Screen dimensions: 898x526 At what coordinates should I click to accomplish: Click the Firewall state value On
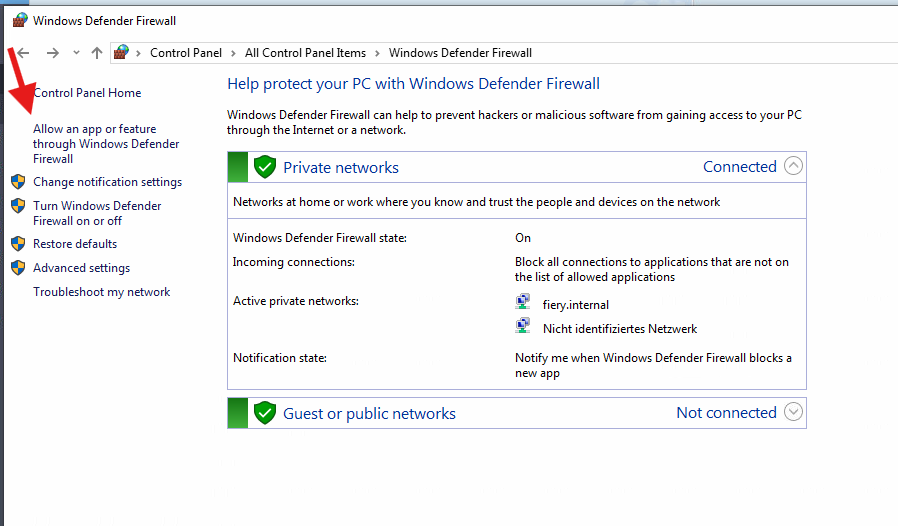[x=523, y=238]
